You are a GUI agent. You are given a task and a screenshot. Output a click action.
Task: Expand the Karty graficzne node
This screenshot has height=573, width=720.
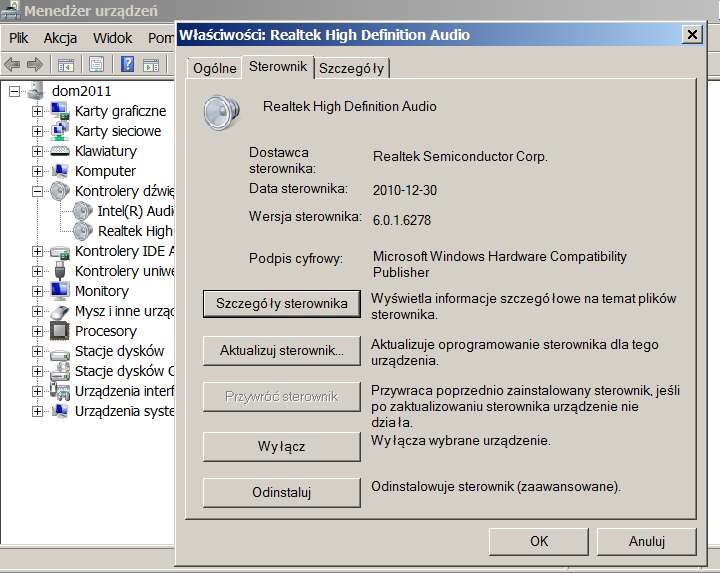[x=38, y=111]
